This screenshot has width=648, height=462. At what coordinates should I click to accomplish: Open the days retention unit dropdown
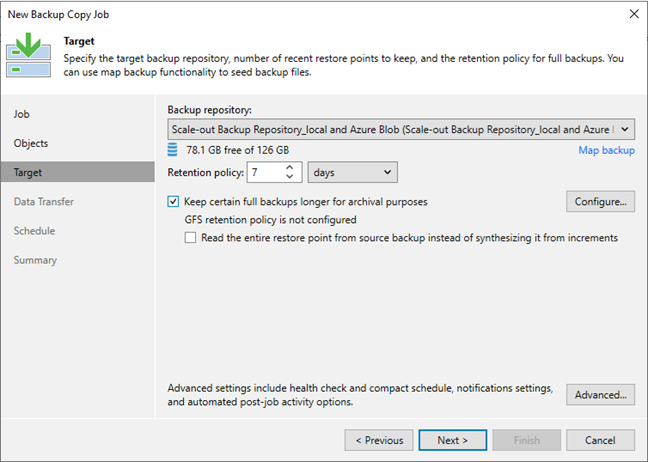point(353,172)
